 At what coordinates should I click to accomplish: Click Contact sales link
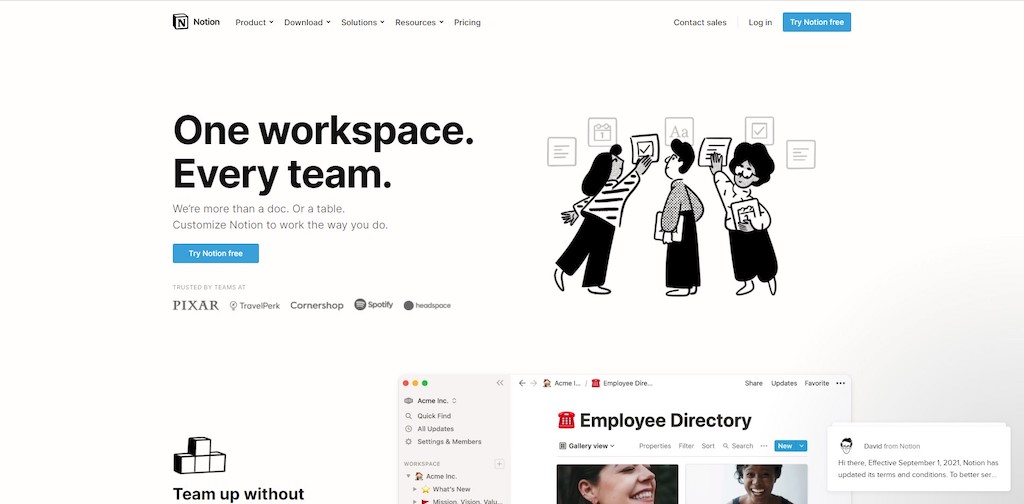click(x=700, y=22)
